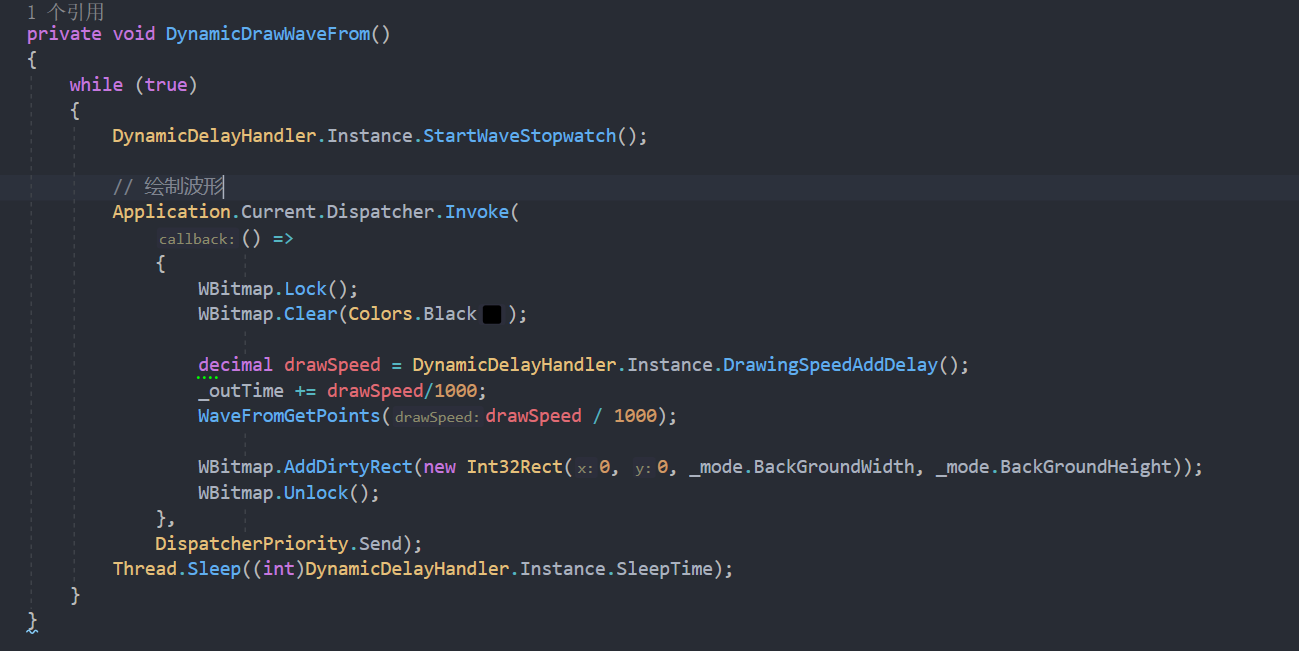Click the "1 个引用" reference count link
The height and width of the screenshot is (651, 1299).
click(66, 12)
